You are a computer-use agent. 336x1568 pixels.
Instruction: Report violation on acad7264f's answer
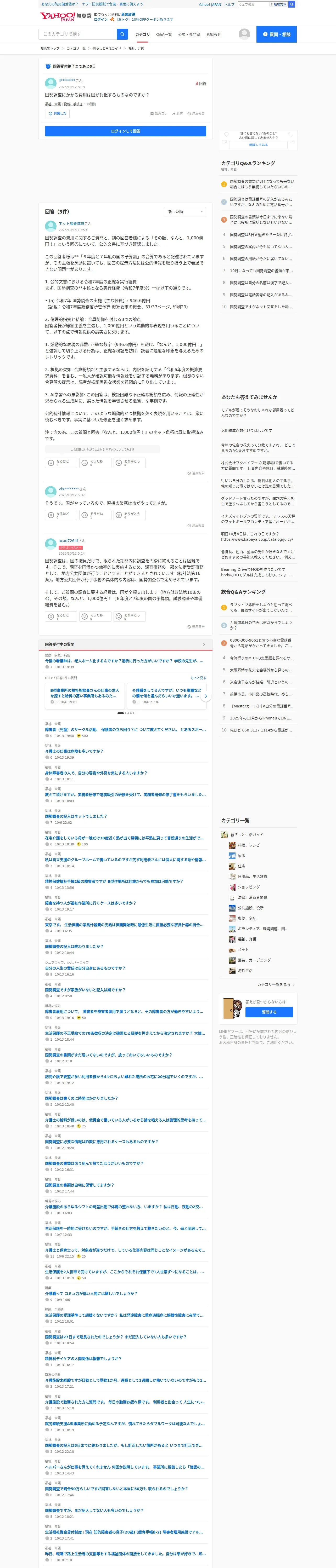(x=196, y=626)
